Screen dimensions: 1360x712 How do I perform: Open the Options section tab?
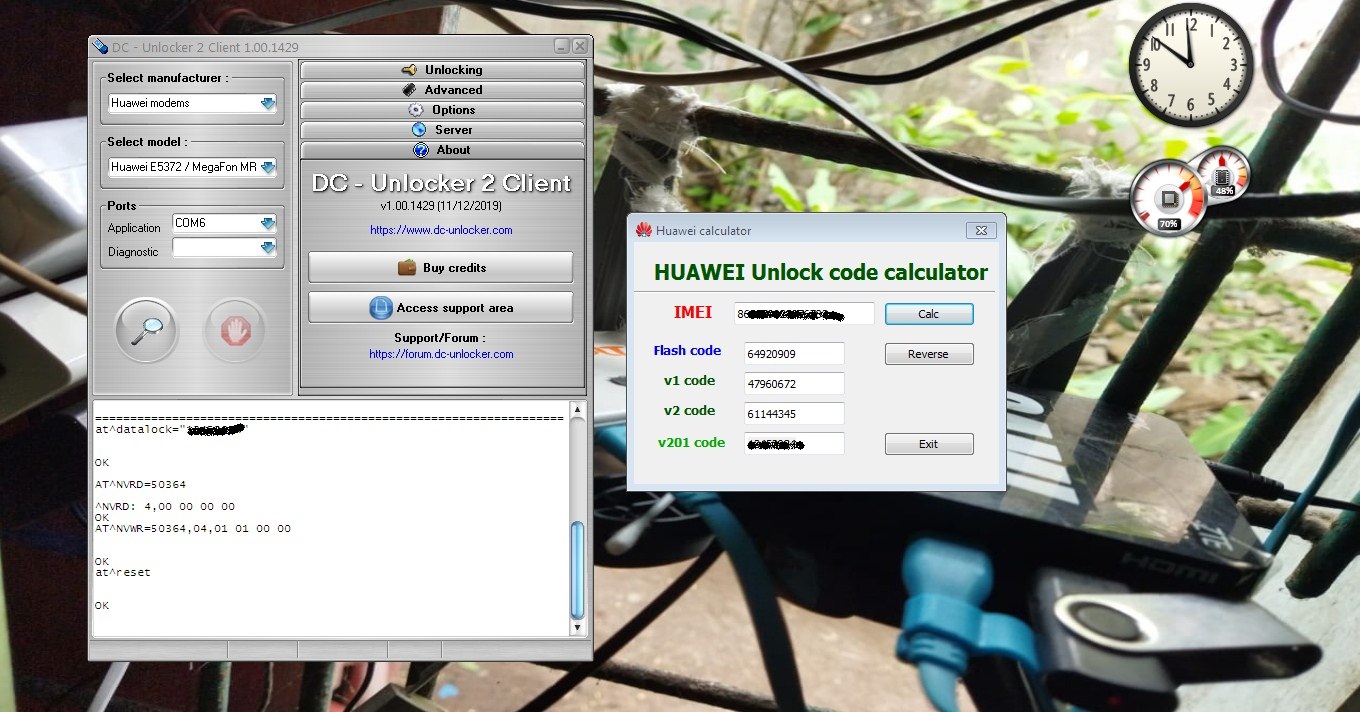coord(442,110)
